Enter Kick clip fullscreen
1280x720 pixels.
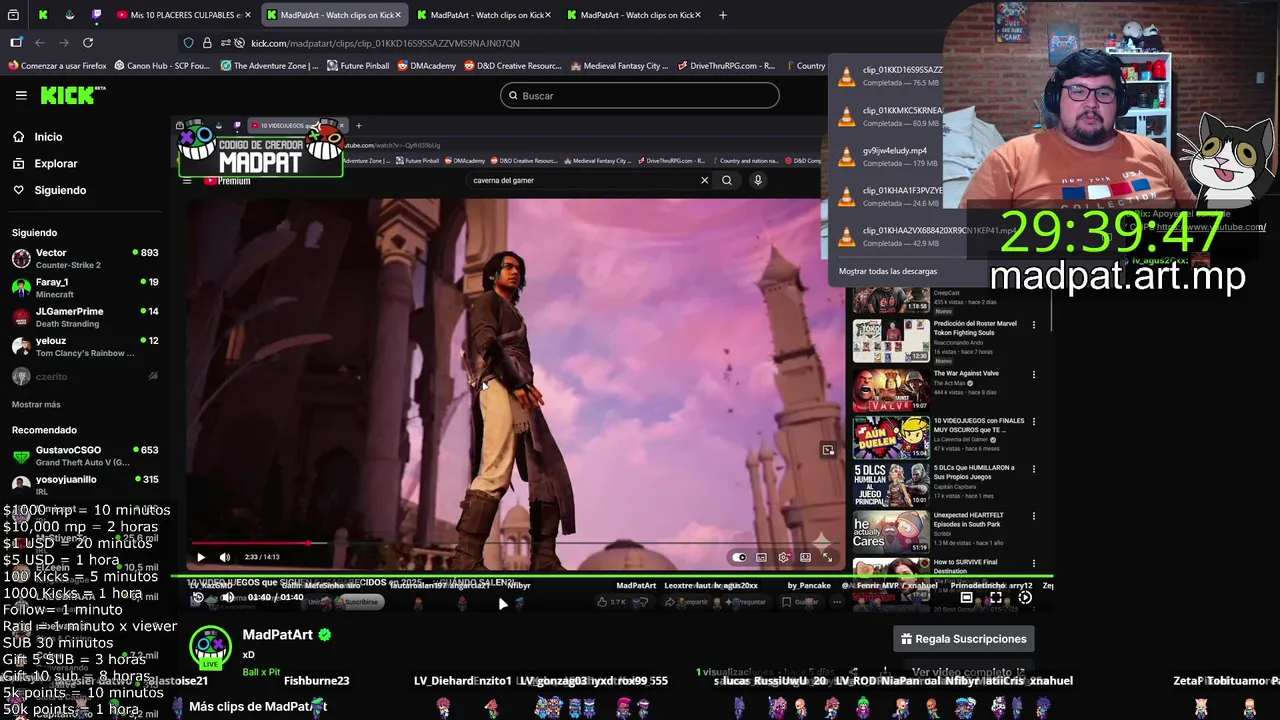[995, 597]
